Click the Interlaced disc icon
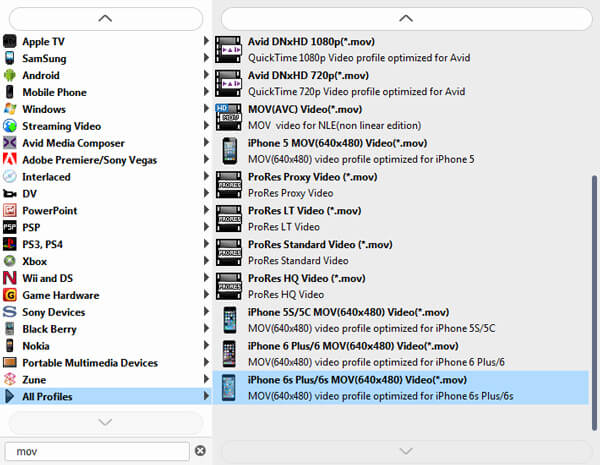This screenshot has width=600, height=465. [10, 176]
